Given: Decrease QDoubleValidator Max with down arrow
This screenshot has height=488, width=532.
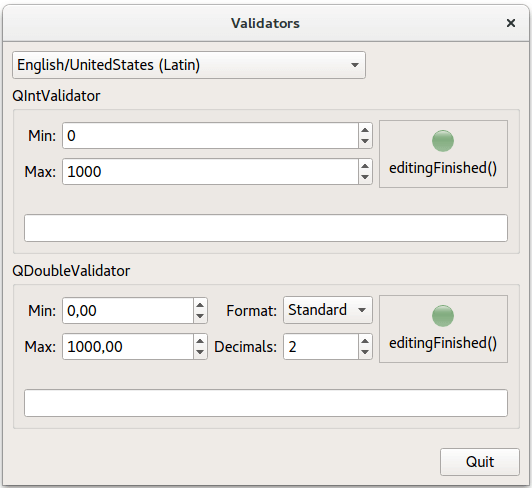Looking at the screenshot, I should (x=200, y=353).
